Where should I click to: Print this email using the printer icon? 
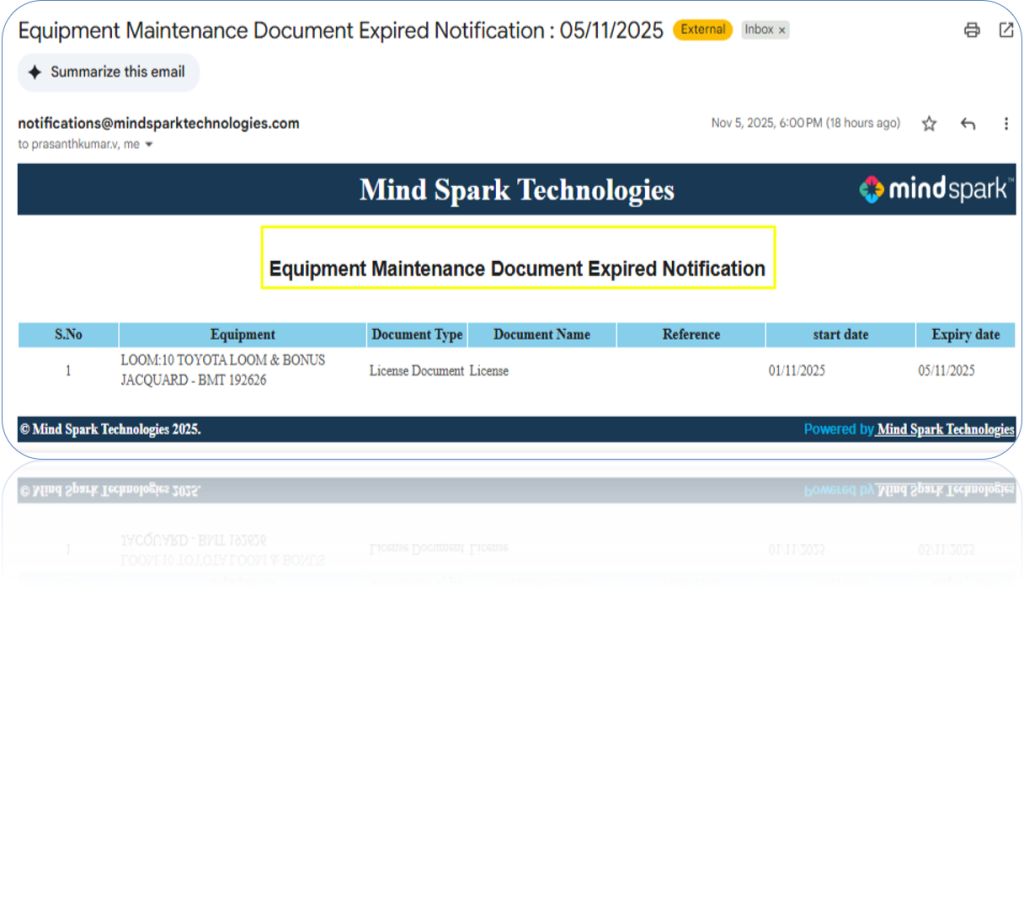[x=971, y=30]
